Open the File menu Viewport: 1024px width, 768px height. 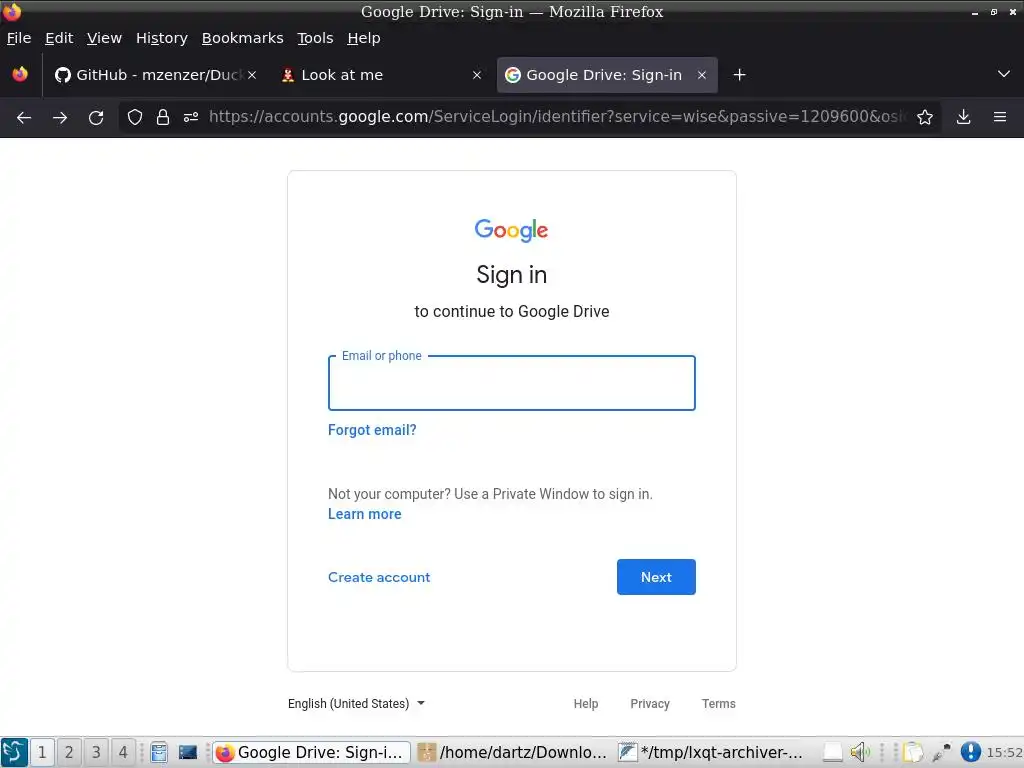19,38
